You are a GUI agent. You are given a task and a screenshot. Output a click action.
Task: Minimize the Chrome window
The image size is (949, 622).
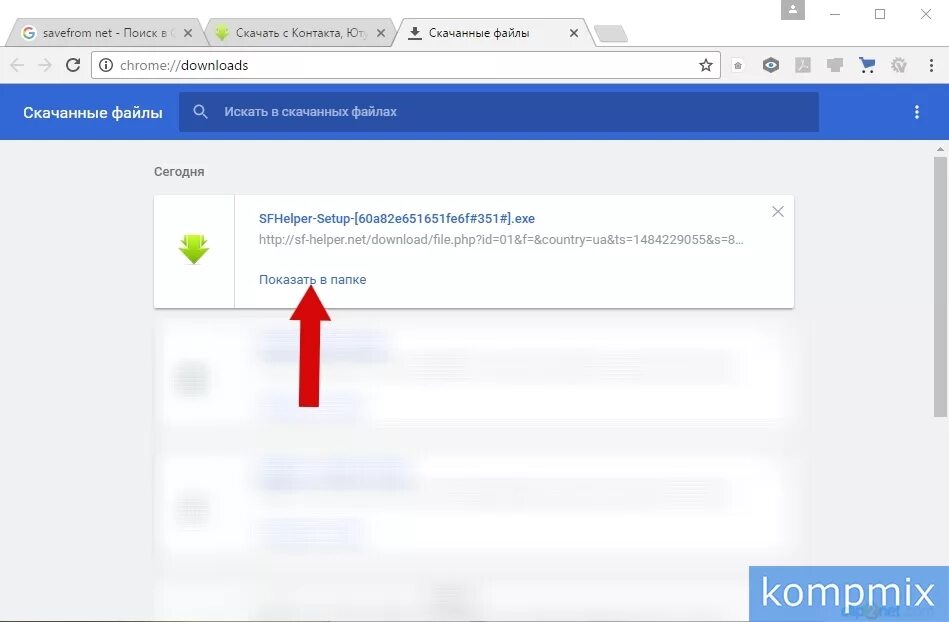pyautogui.click(x=835, y=14)
